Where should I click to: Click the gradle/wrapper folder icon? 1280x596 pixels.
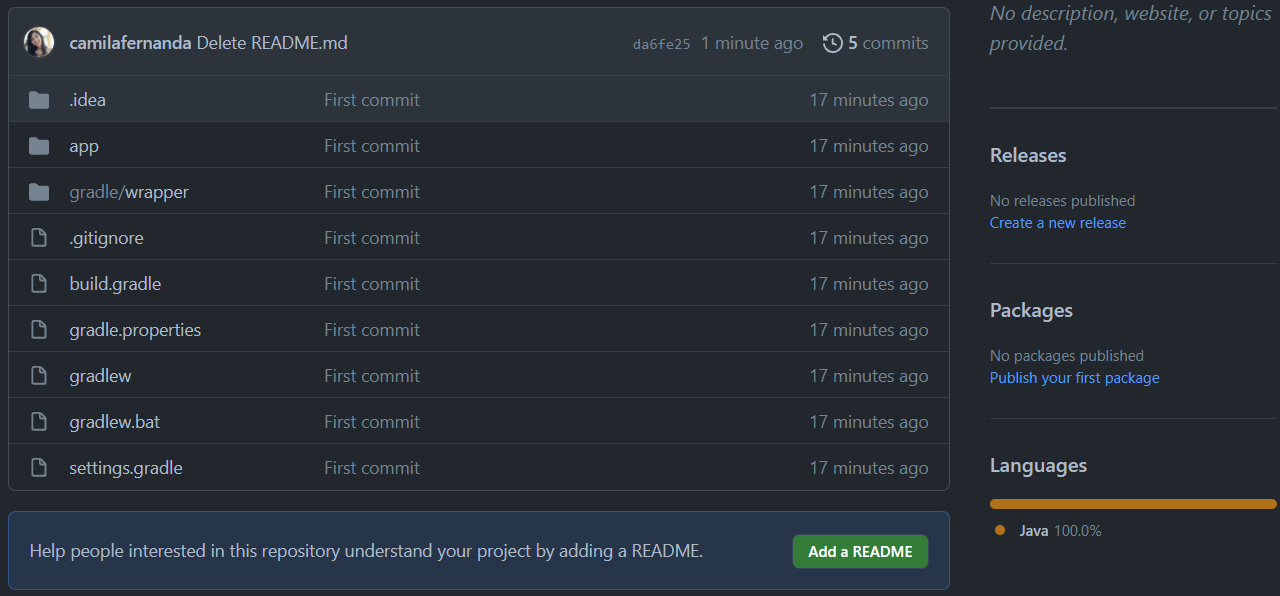point(39,192)
